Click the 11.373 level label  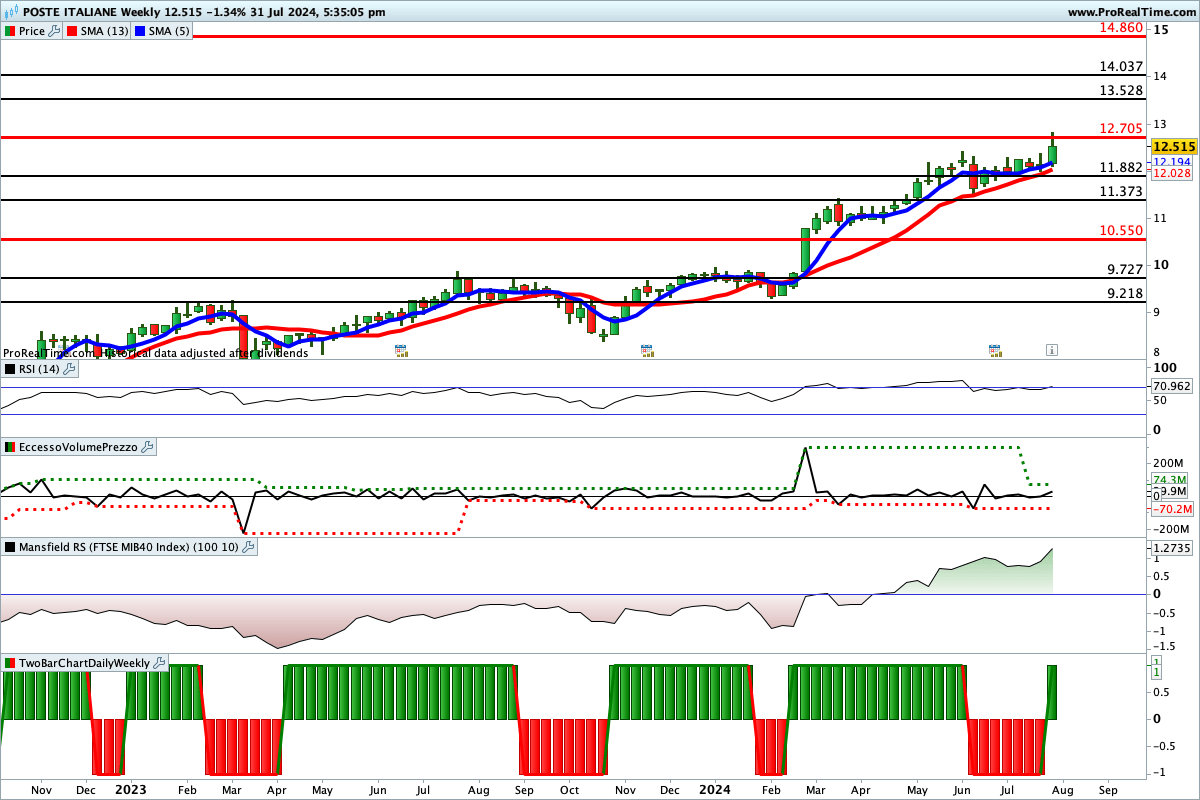tap(1120, 191)
